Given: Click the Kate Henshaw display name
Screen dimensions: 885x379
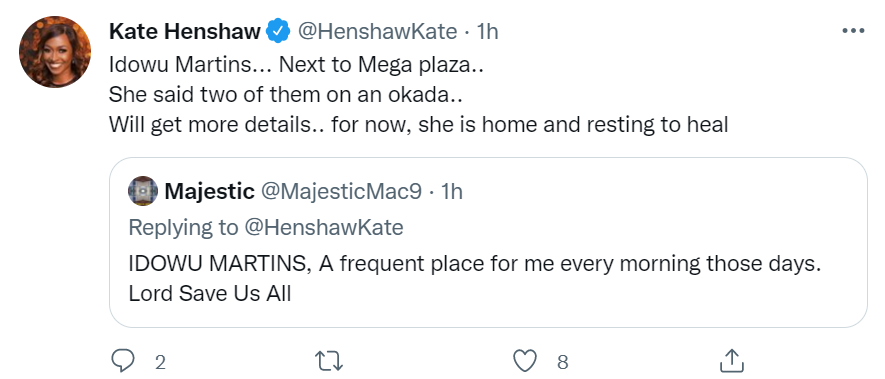Looking at the screenshot, I should click(x=185, y=32).
